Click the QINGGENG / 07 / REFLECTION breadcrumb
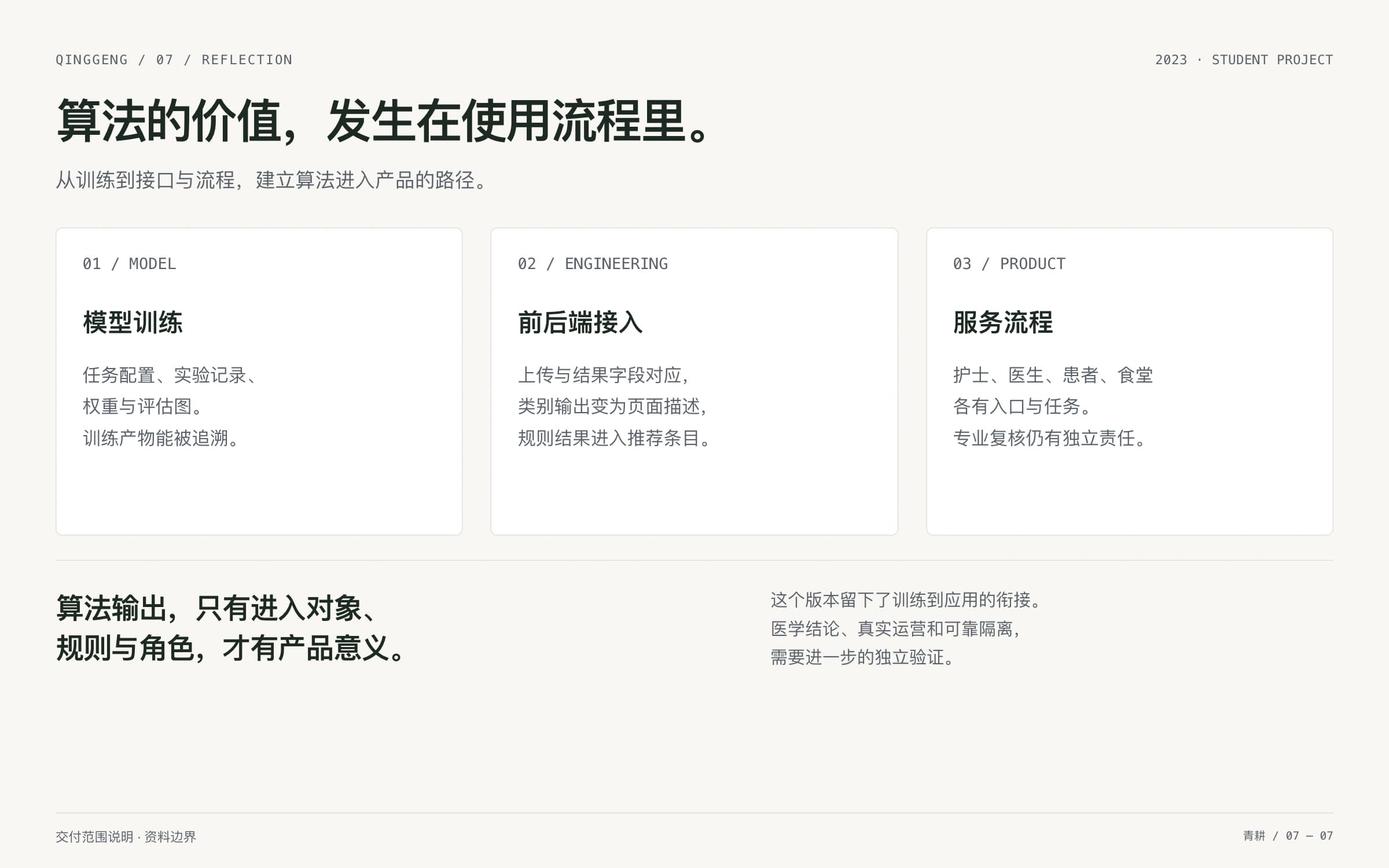The height and width of the screenshot is (868, 1389). (x=174, y=60)
